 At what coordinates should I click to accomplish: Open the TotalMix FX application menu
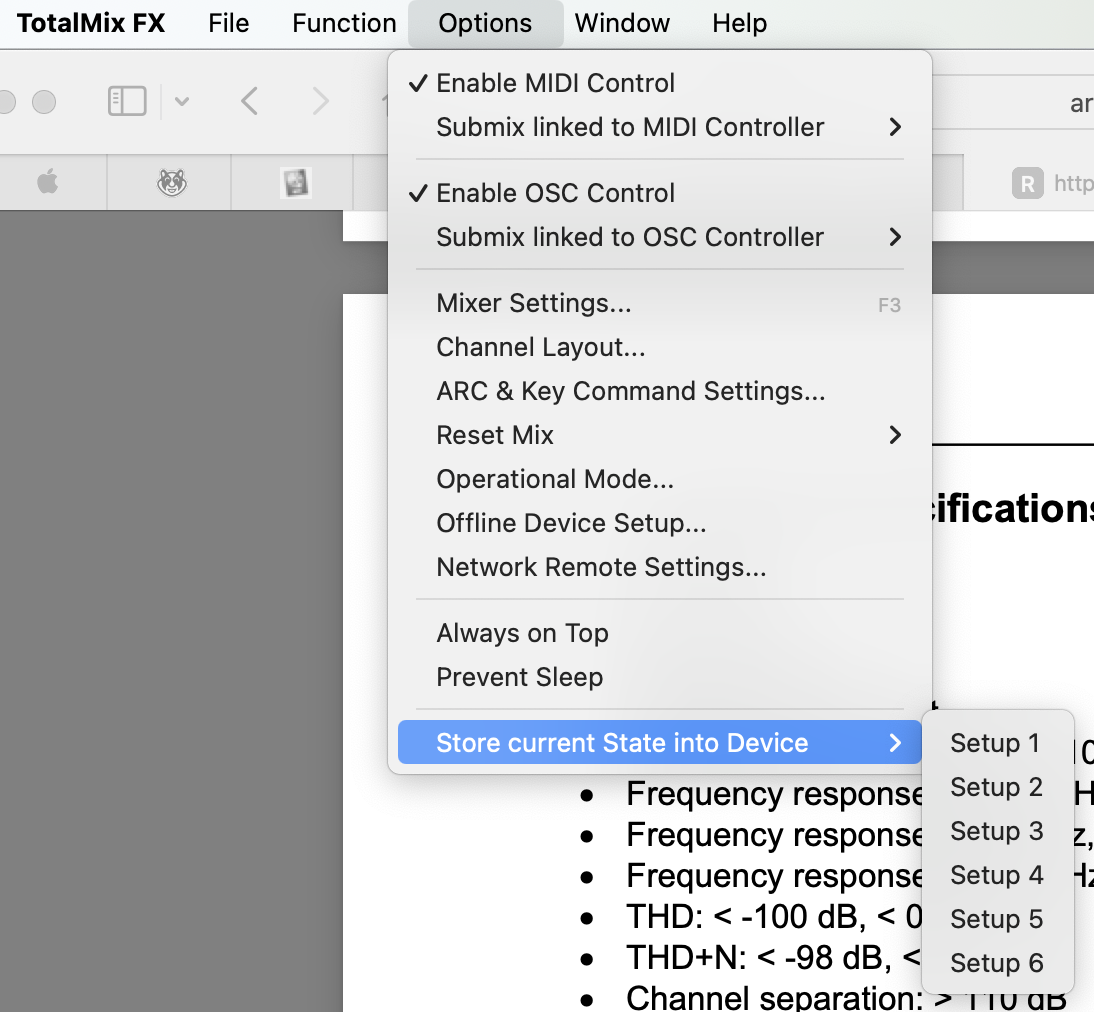click(x=91, y=23)
